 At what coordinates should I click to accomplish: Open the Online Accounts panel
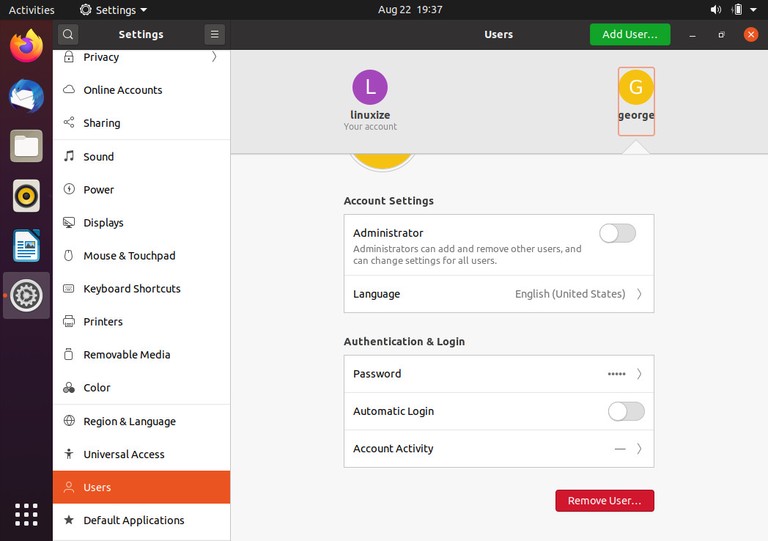click(142, 90)
